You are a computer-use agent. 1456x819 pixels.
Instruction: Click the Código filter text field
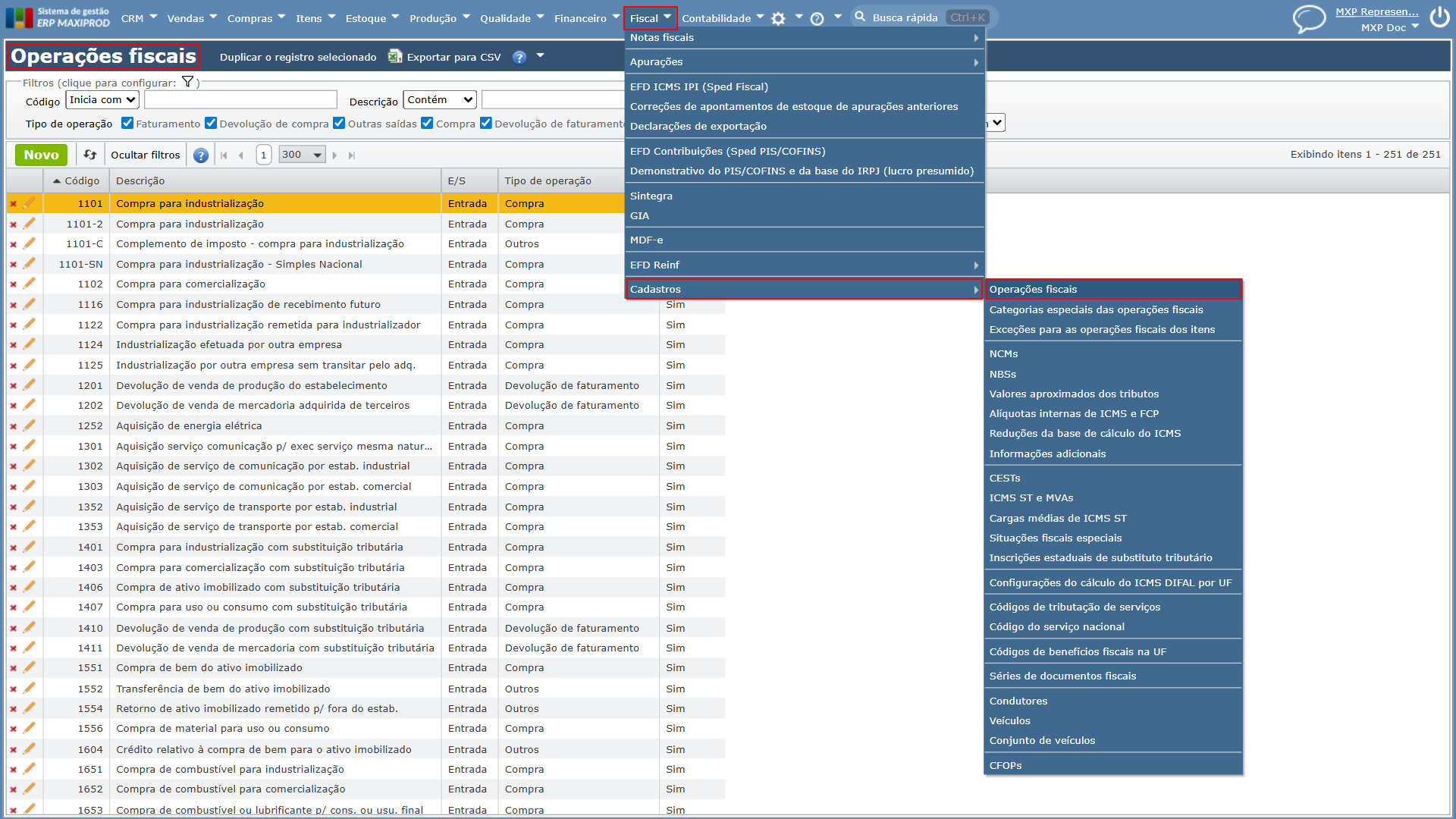(240, 99)
